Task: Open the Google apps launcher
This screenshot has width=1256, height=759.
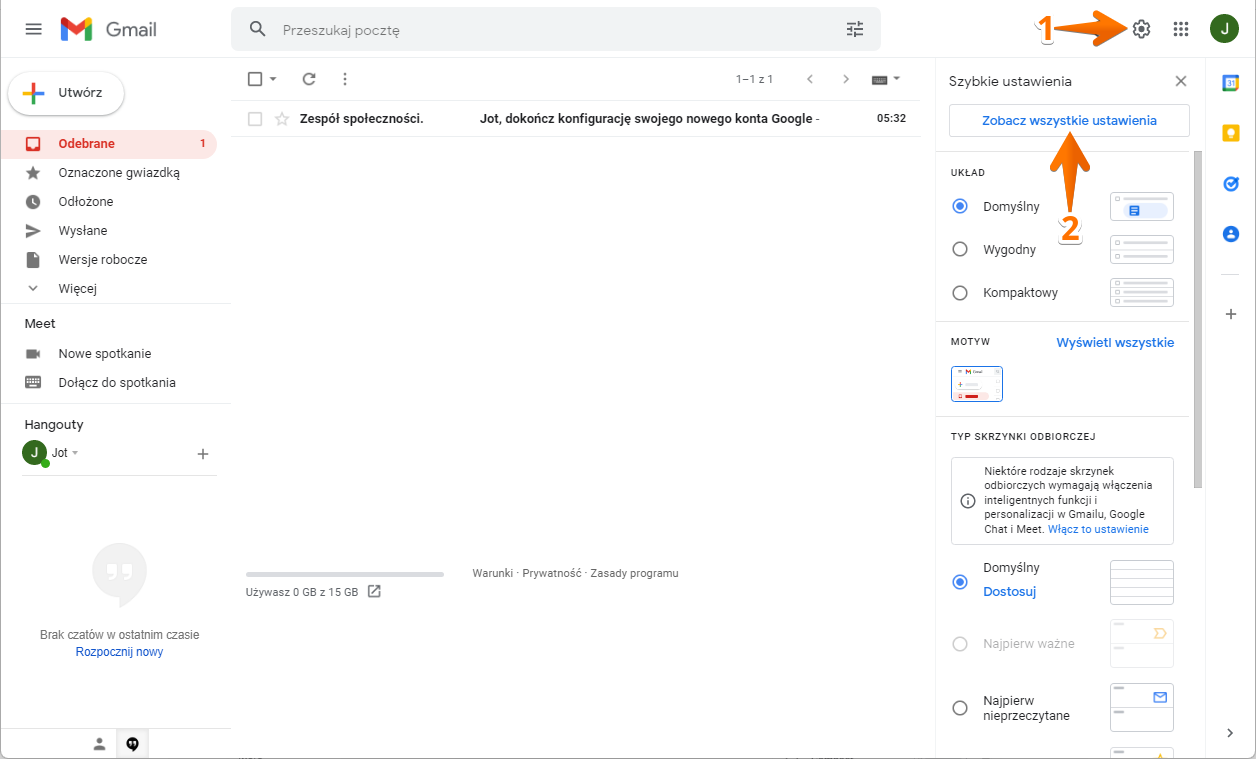Action: coord(1180,28)
